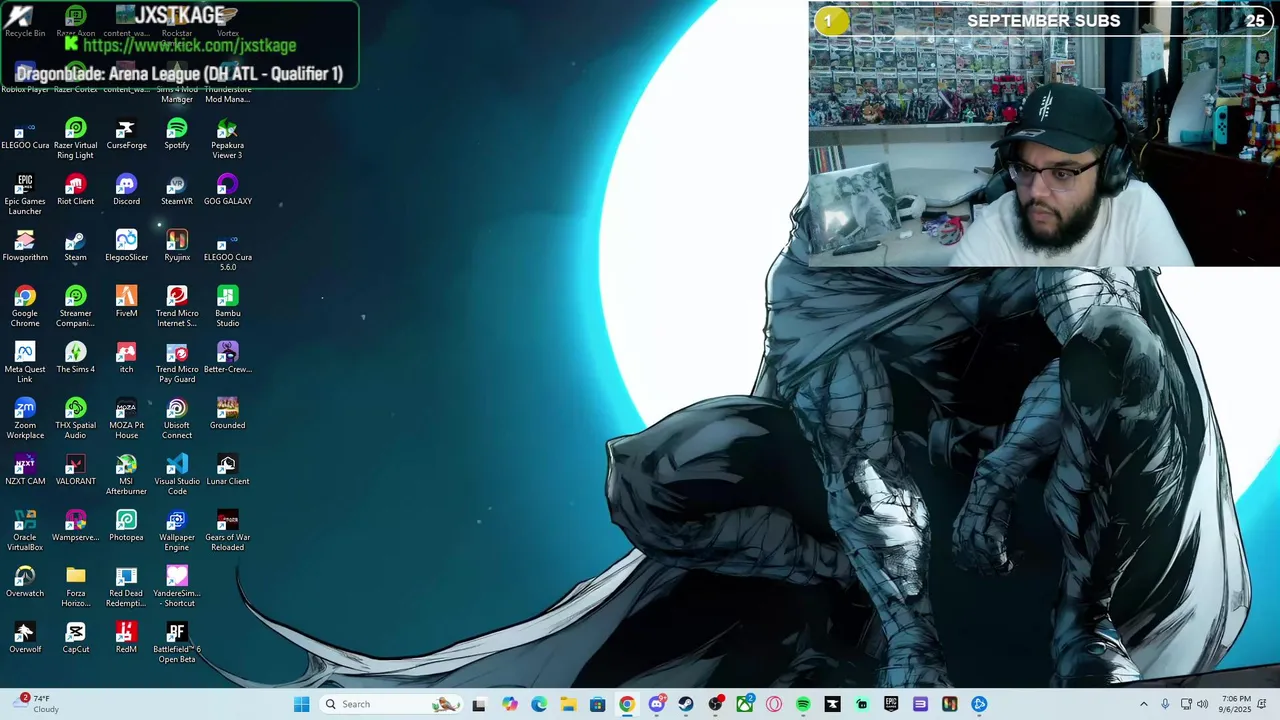Select the Riot Client desktop icon
The width and height of the screenshot is (1280, 720).
(x=75, y=191)
